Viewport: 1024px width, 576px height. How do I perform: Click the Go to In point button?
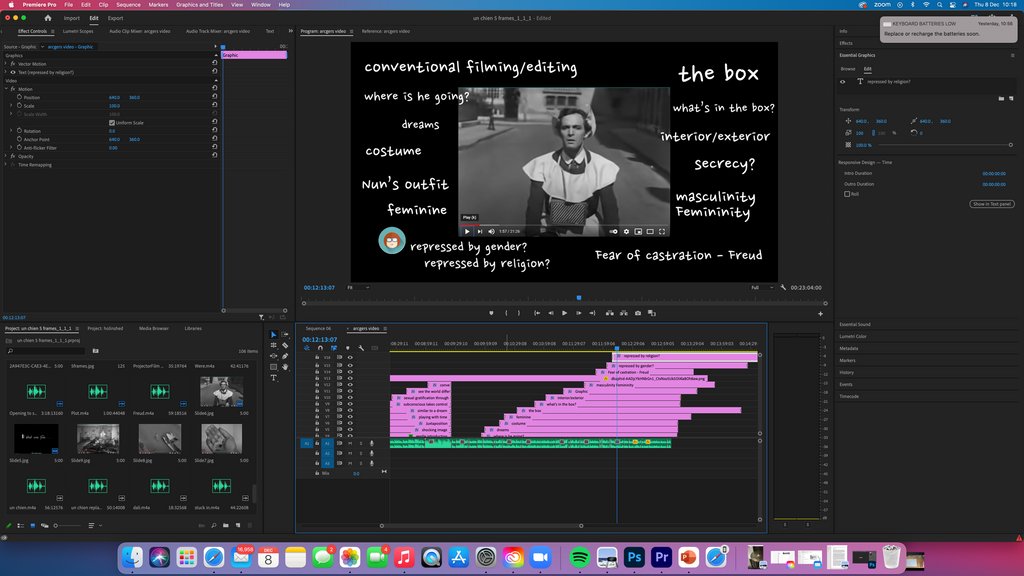tap(537, 313)
